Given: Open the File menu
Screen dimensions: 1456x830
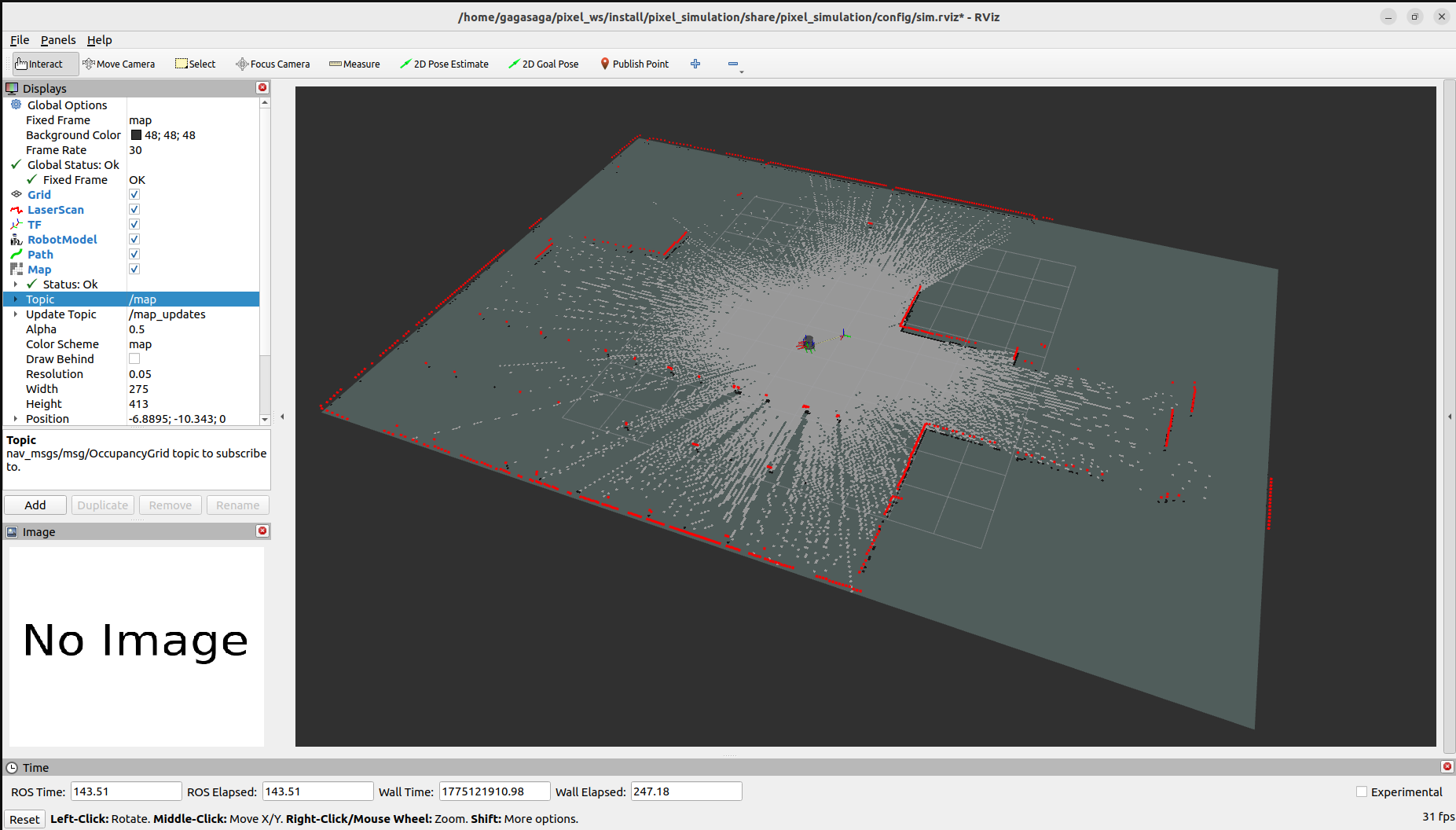Looking at the screenshot, I should point(20,40).
